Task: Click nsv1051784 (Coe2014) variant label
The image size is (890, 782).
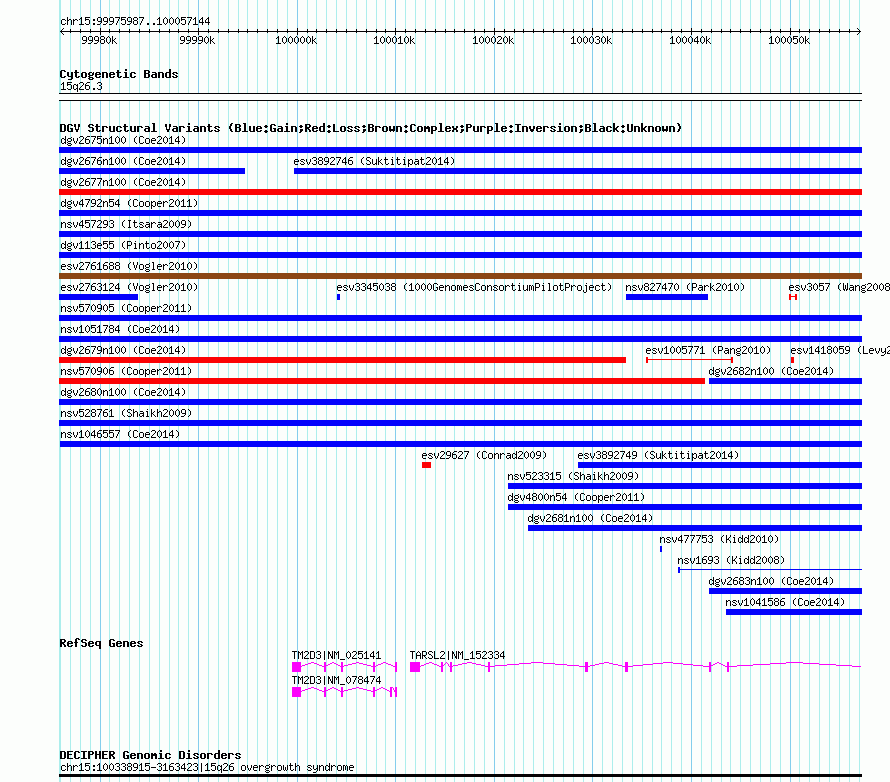Action: pyautogui.click(x=120, y=329)
